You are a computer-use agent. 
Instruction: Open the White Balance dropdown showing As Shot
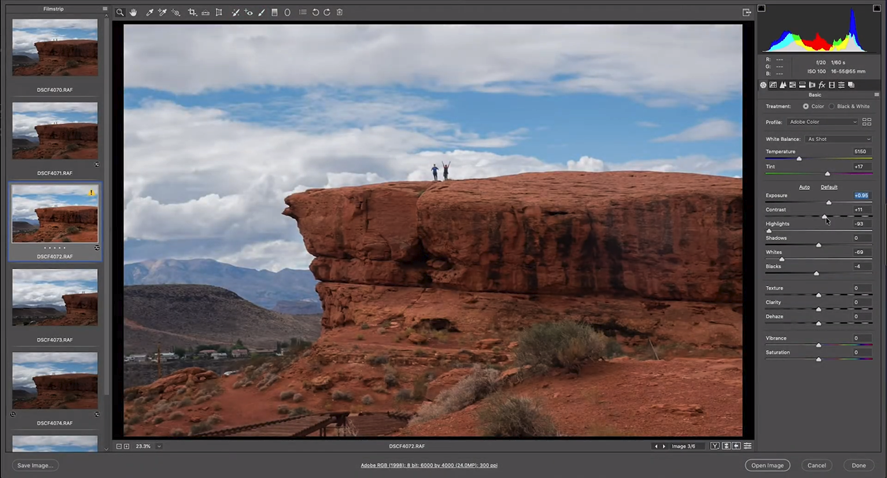coord(838,139)
